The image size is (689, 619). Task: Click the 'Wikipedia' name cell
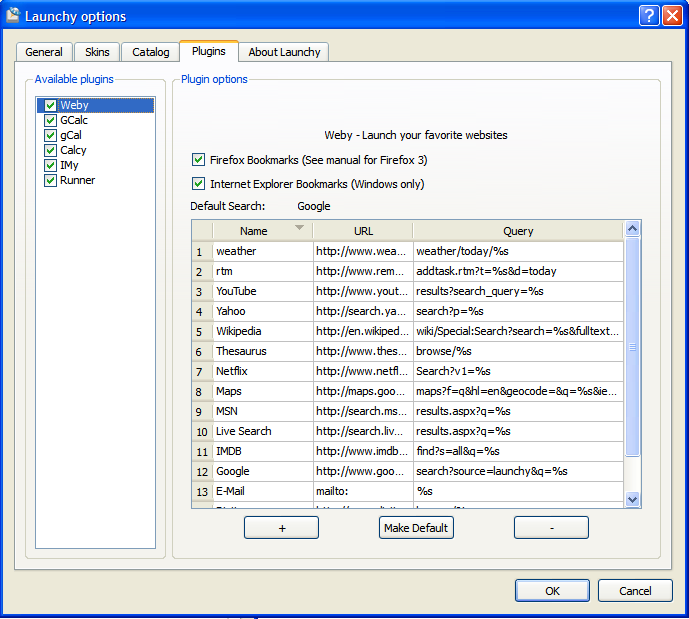click(263, 331)
